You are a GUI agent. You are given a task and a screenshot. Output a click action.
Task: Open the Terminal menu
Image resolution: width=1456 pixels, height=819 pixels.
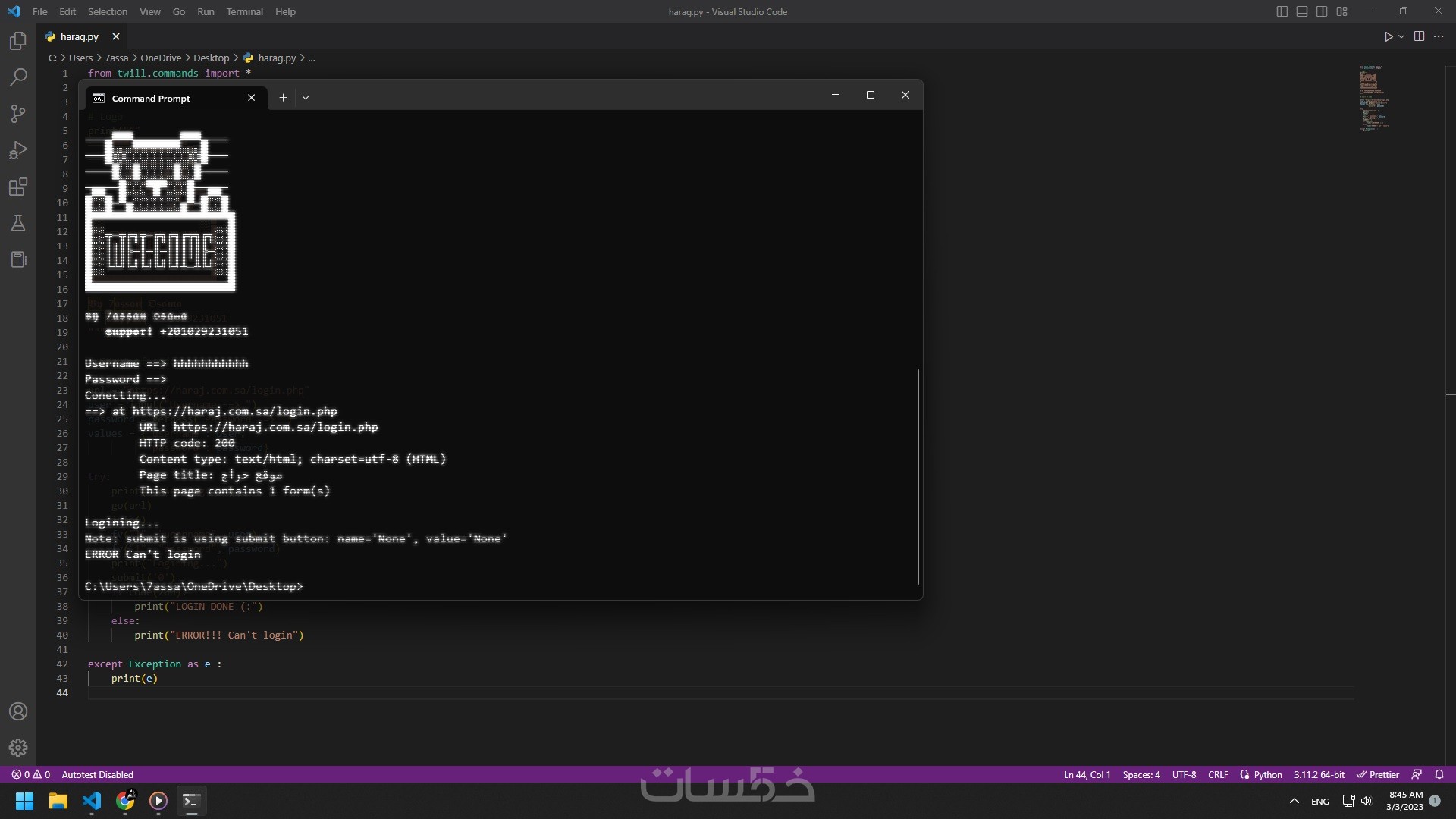click(244, 11)
